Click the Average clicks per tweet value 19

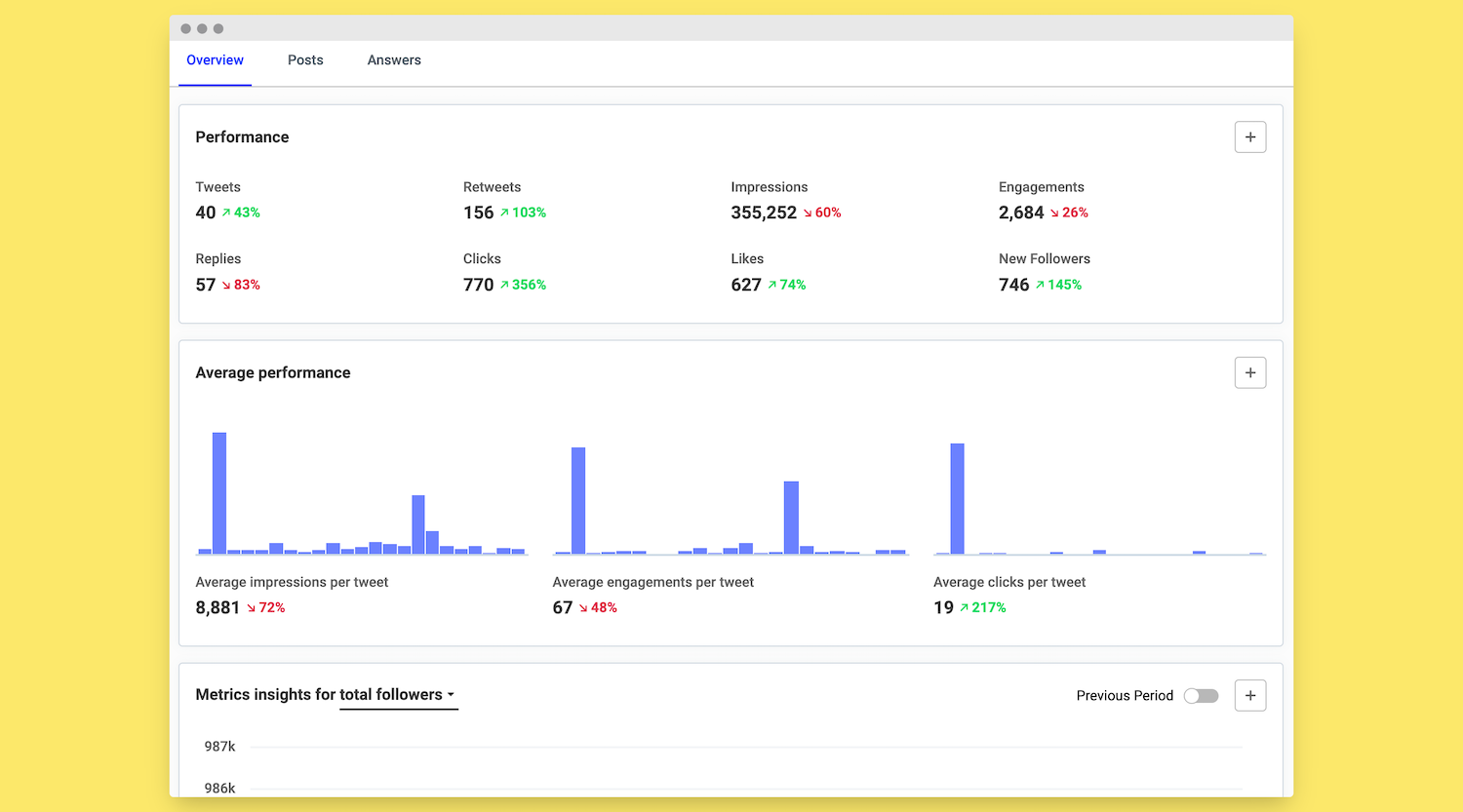(x=943, y=607)
